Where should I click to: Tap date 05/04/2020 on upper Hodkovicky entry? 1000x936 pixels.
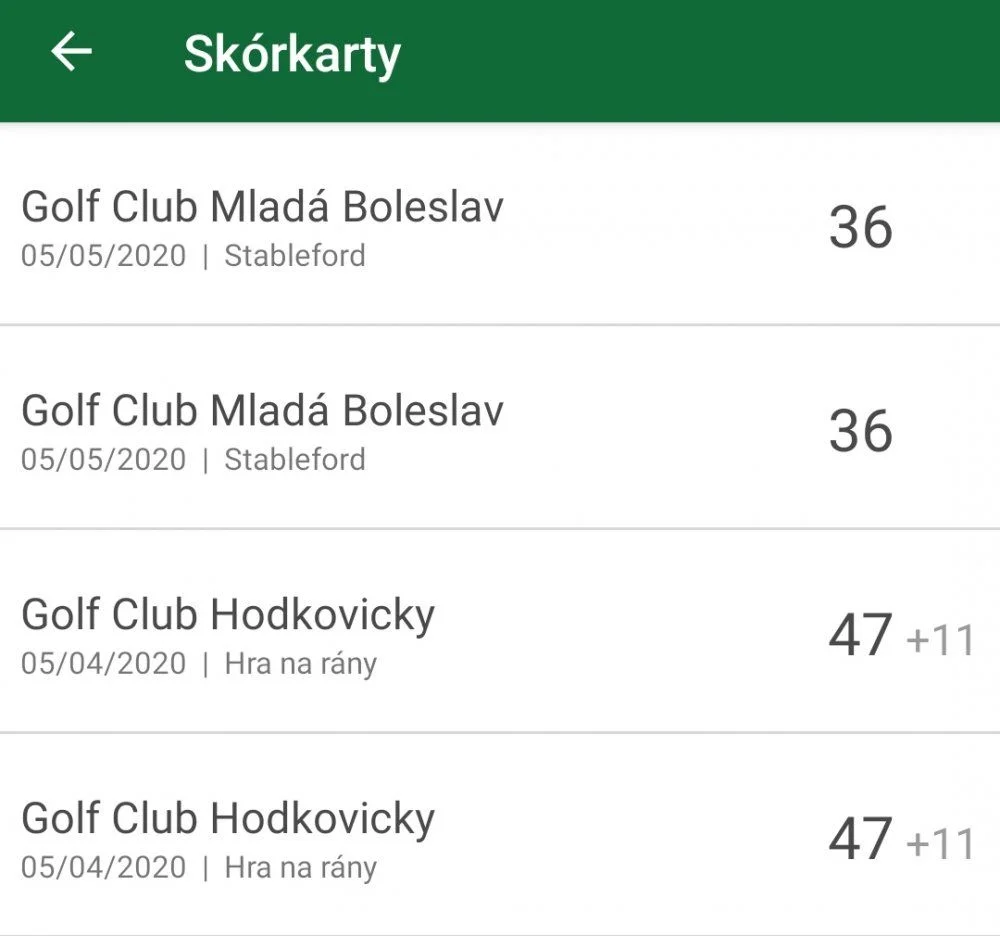pyautogui.click(x=103, y=664)
